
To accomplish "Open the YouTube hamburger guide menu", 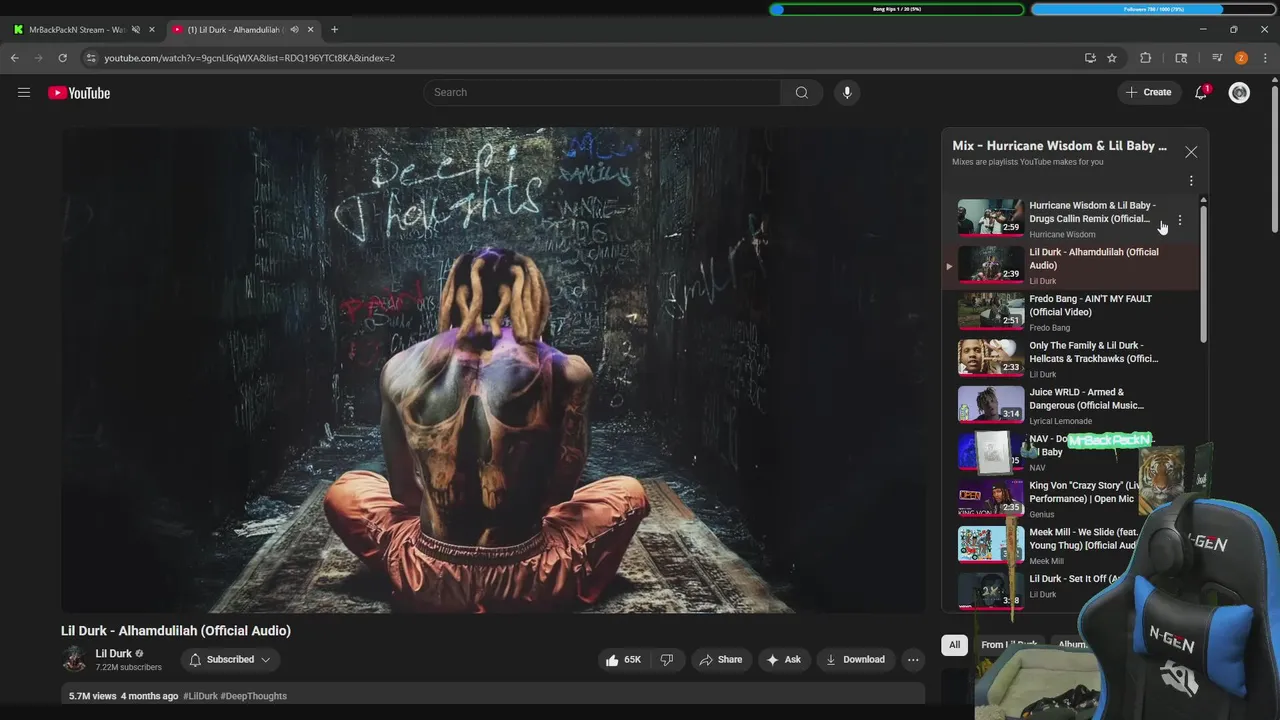I will pos(24,93).
